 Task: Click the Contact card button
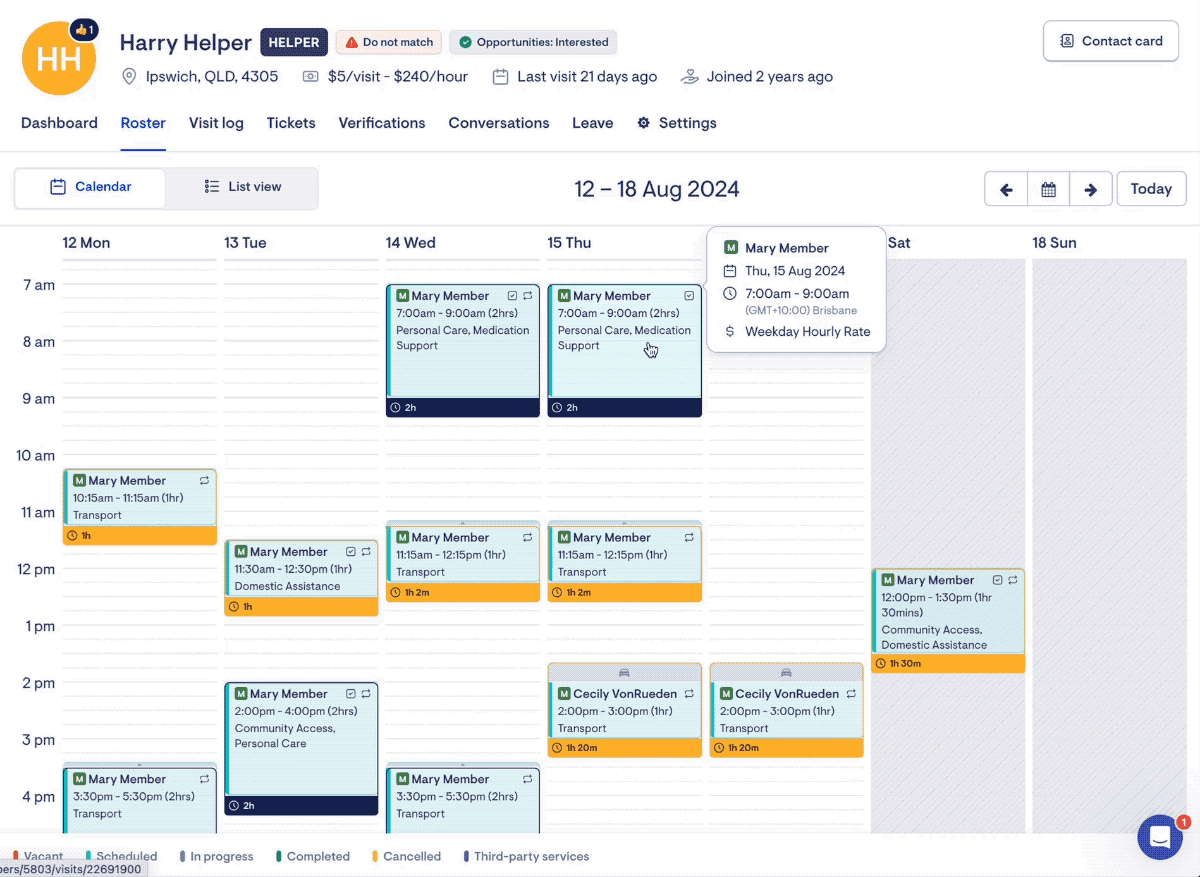(x=1110, y=41)
